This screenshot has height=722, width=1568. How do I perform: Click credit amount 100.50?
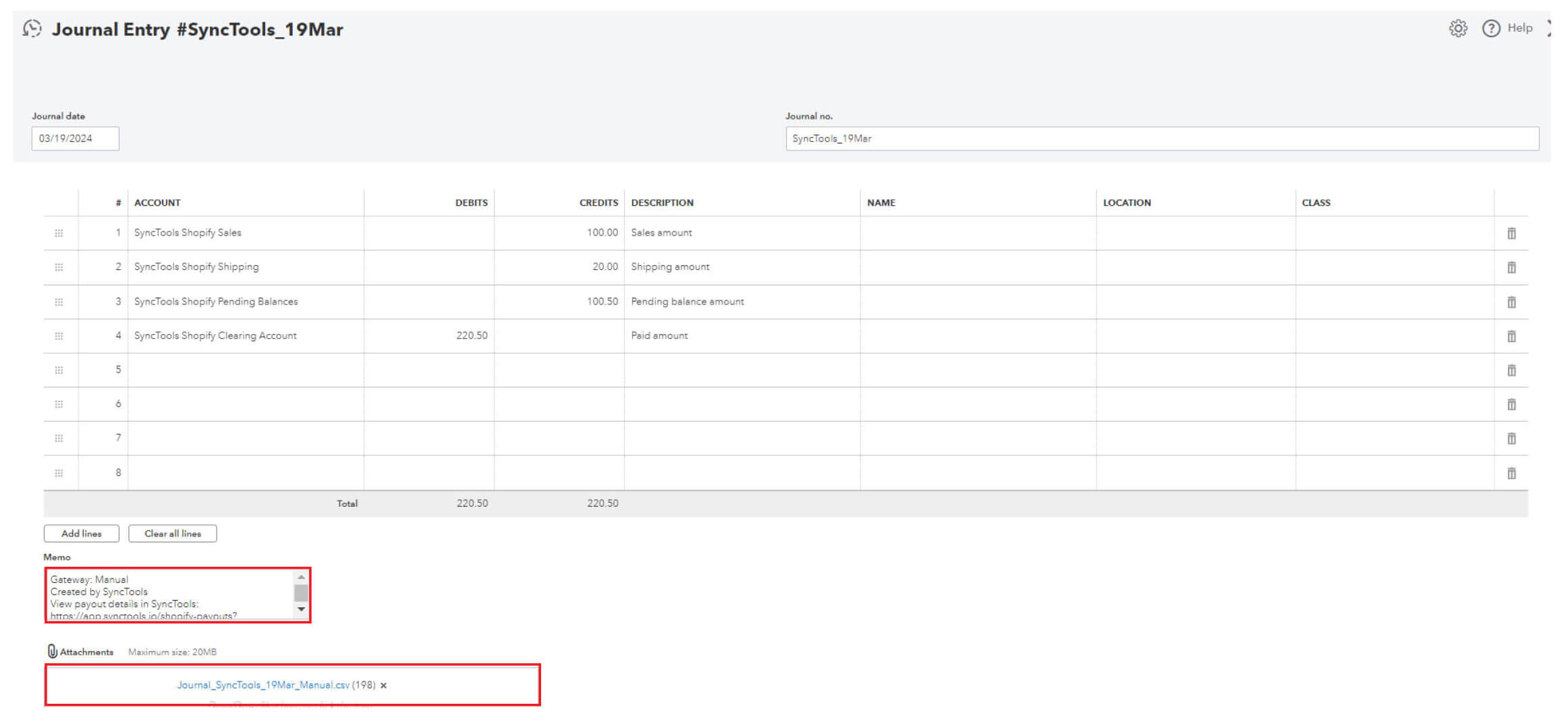click(x=602, y=302)
